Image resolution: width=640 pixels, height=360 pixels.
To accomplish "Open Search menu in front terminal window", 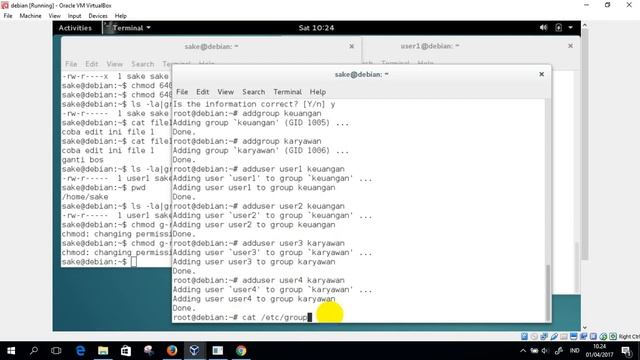I will point(253,92).
